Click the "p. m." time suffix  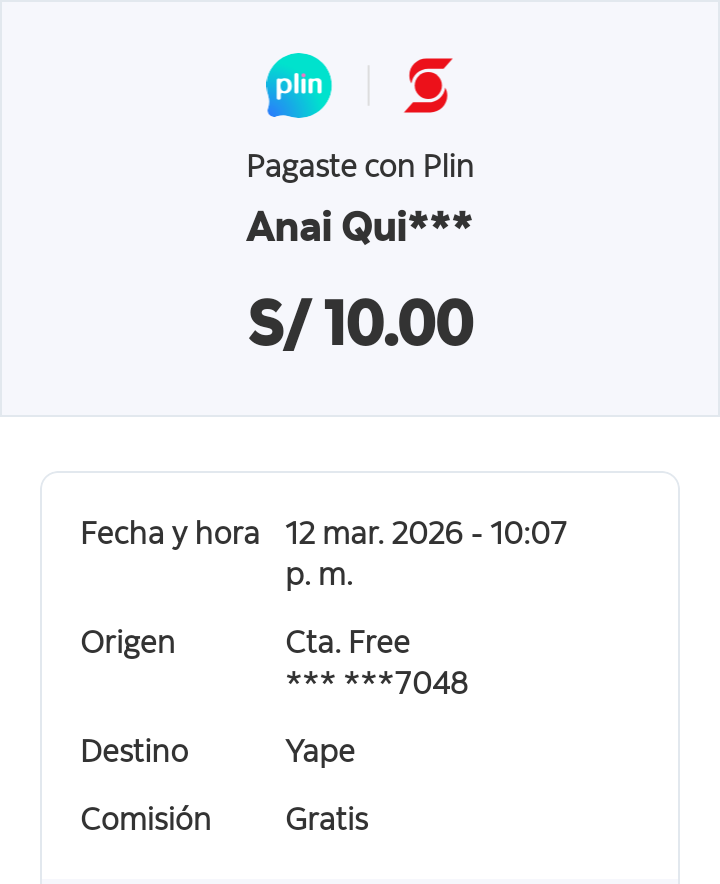coord(319,576)
